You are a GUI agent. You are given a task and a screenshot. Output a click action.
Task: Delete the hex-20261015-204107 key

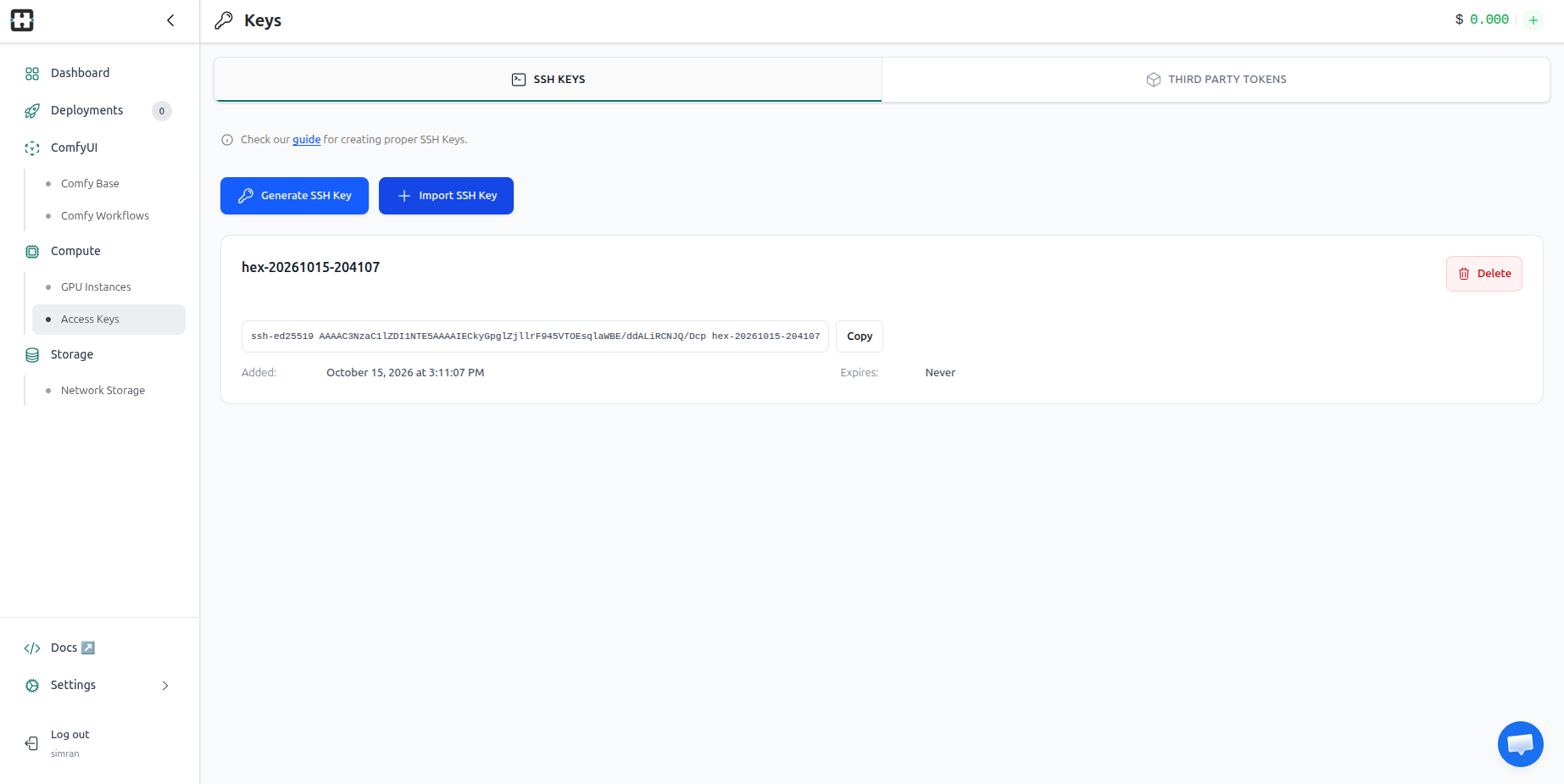(1484, 274)
